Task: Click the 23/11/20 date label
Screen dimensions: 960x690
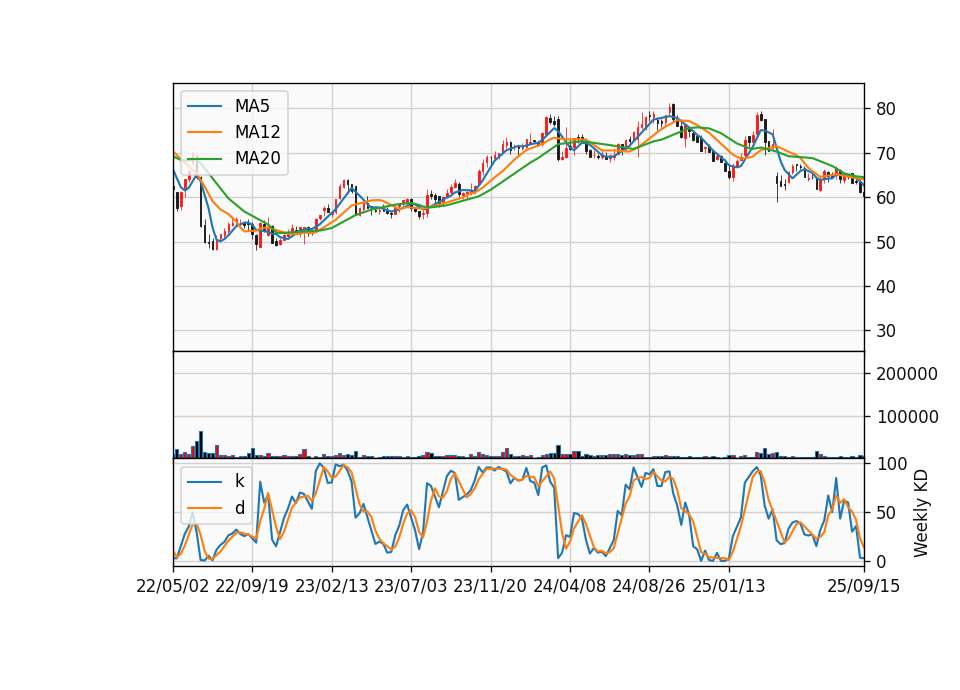Action: coord(490,586)
